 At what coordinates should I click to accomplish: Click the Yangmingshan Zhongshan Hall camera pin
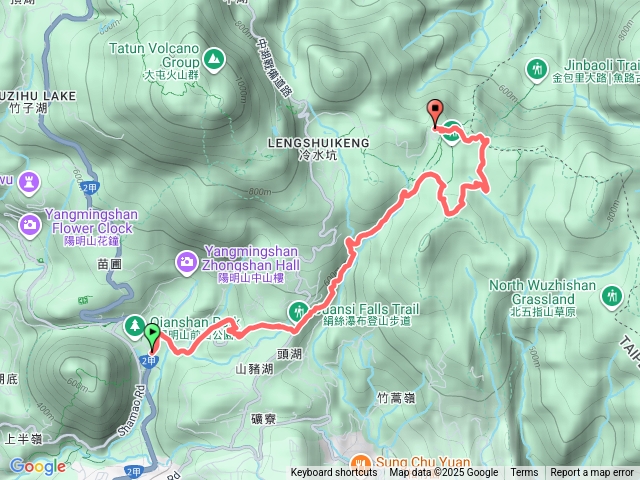coord(187,263)
